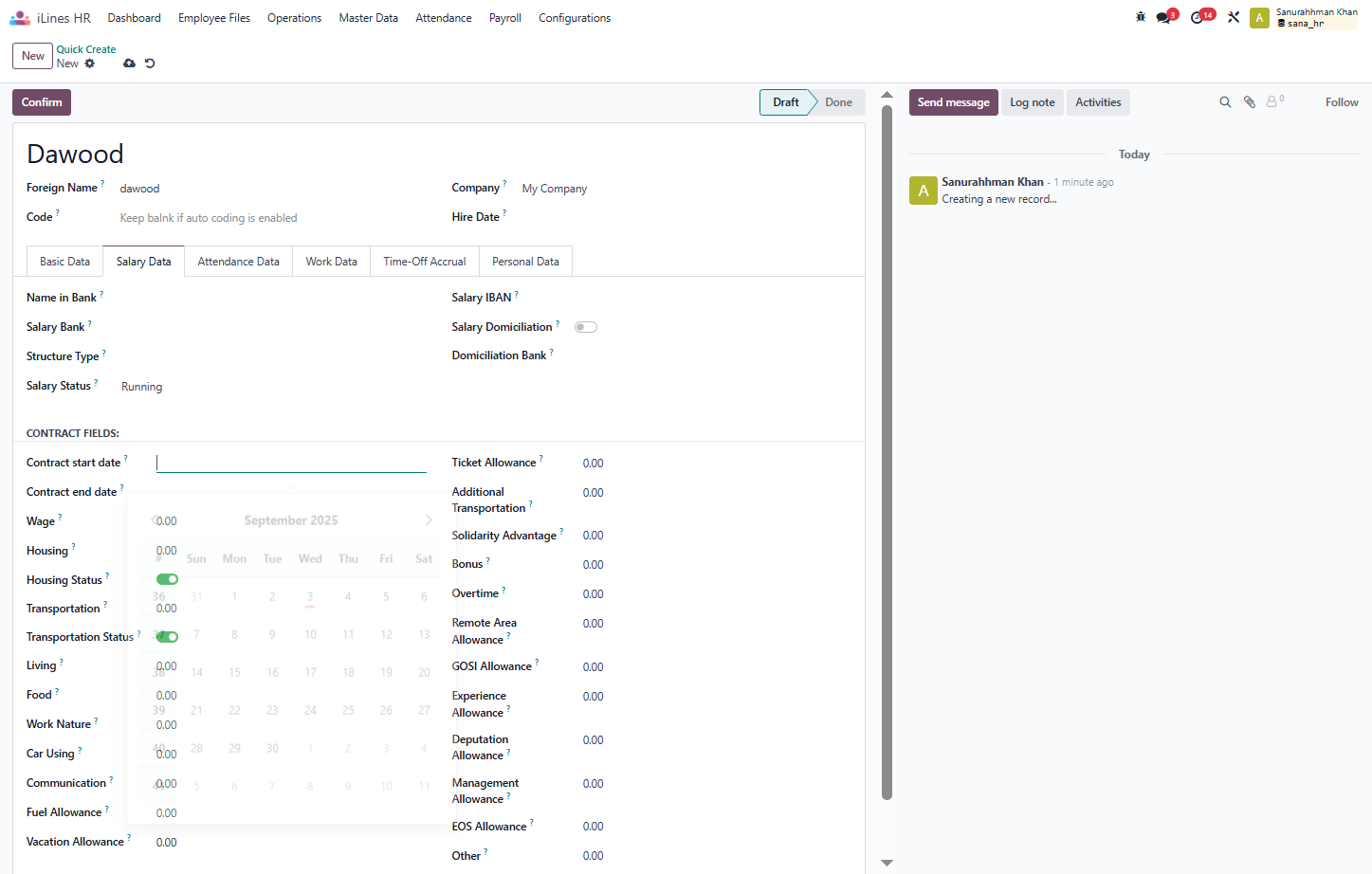Switch to the Attendance Data tab
1372x874 pixels.
(x=239, y=262)
